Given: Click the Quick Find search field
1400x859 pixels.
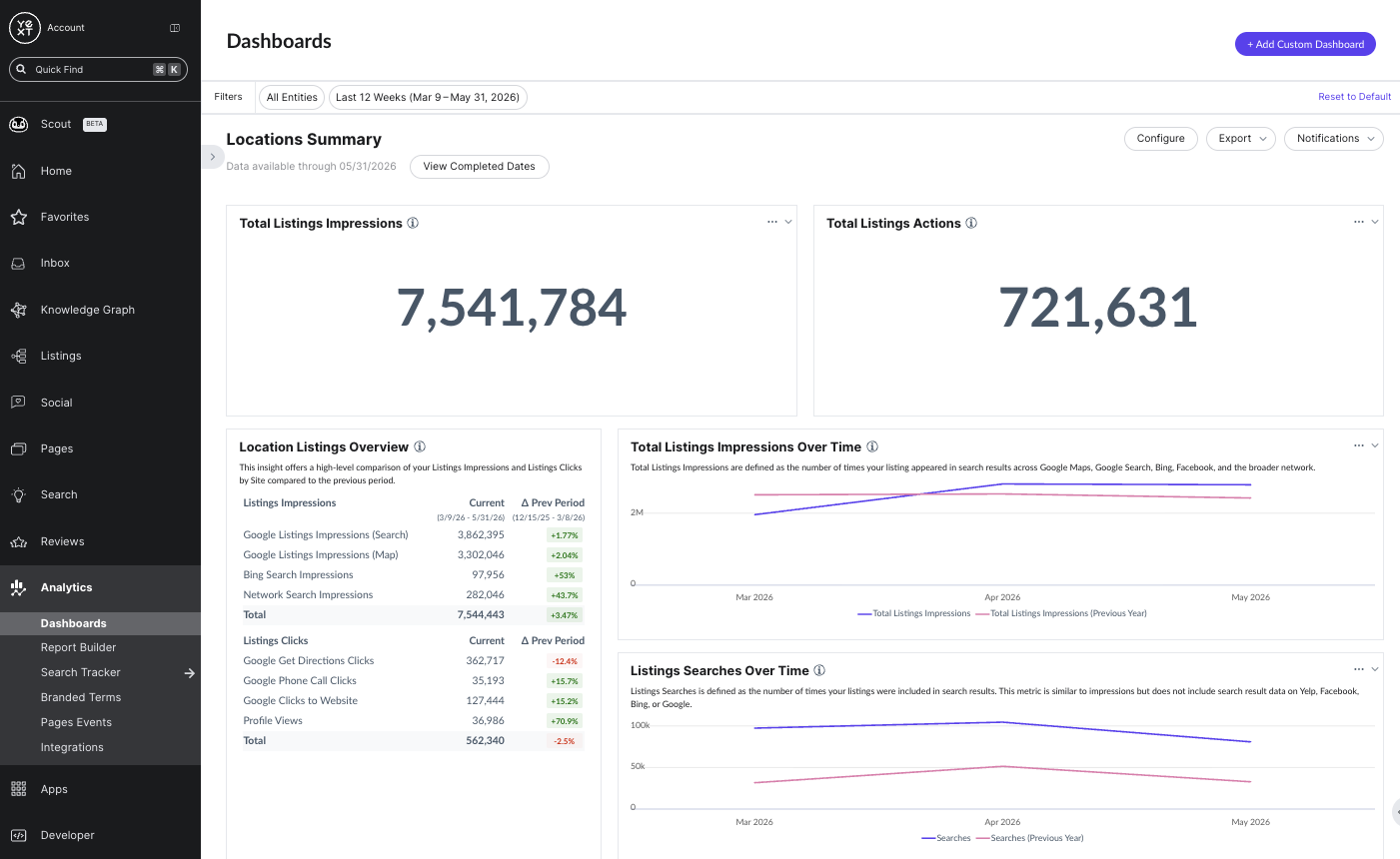Looking at the screenshot, I should click(x=98, y=69).
